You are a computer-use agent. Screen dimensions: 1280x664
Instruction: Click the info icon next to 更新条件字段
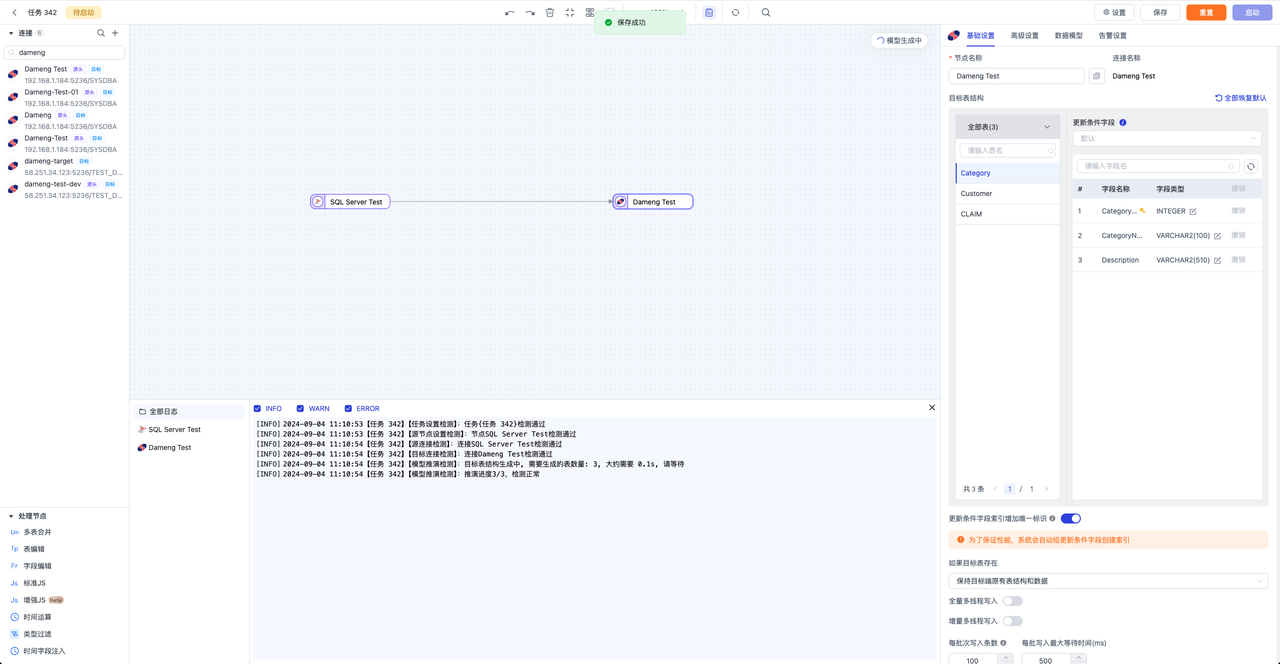[x=1123, y=123]
